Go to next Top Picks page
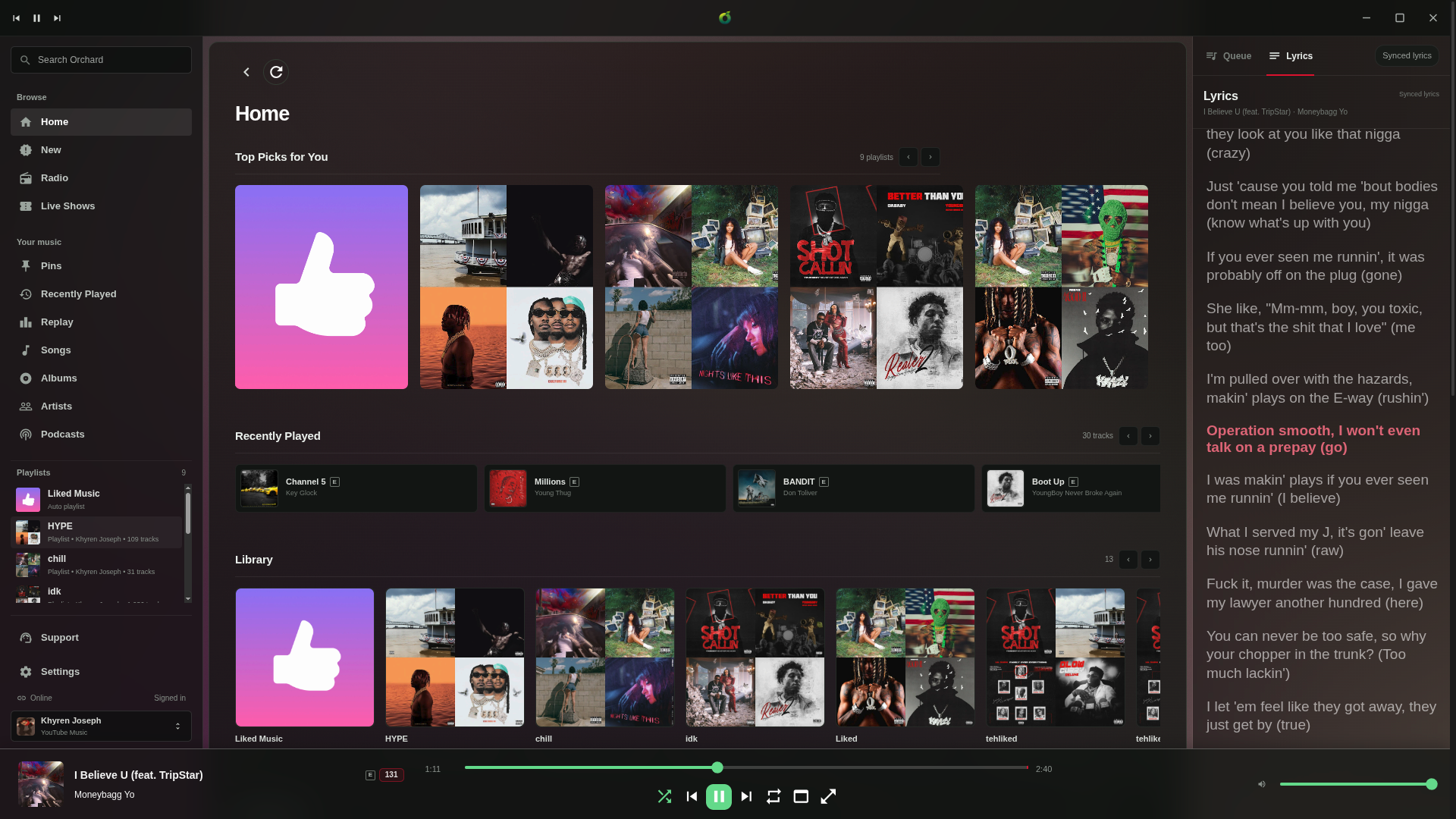Screen dimensions: 1456x819 point(930,157)
